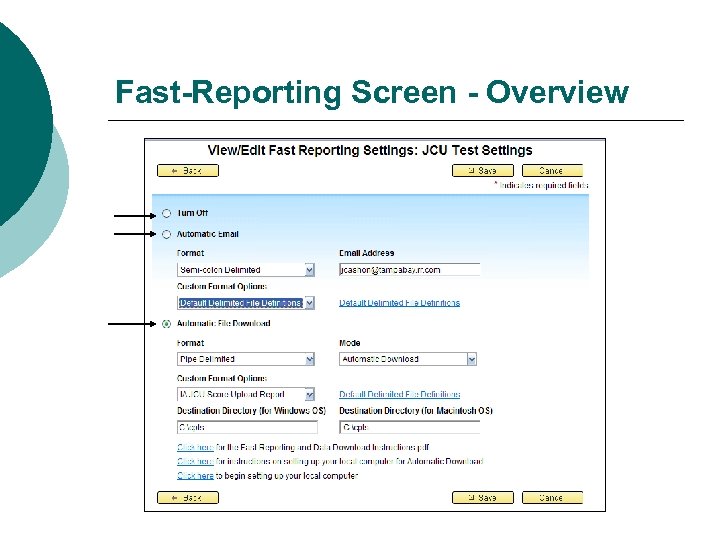Open Default Delimited File Definitions link under Mode
The width and height of the screenshot is (720, 540).
pos(399,394)
